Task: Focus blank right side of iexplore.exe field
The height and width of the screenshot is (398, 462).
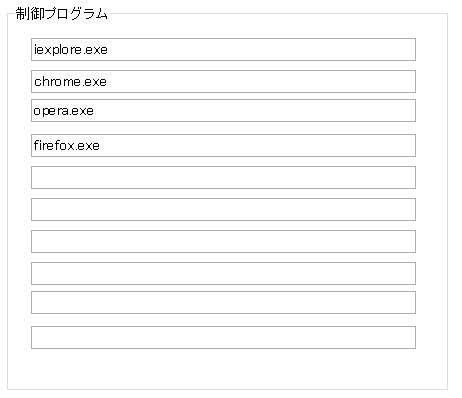Action: click(x=262, y=50)
